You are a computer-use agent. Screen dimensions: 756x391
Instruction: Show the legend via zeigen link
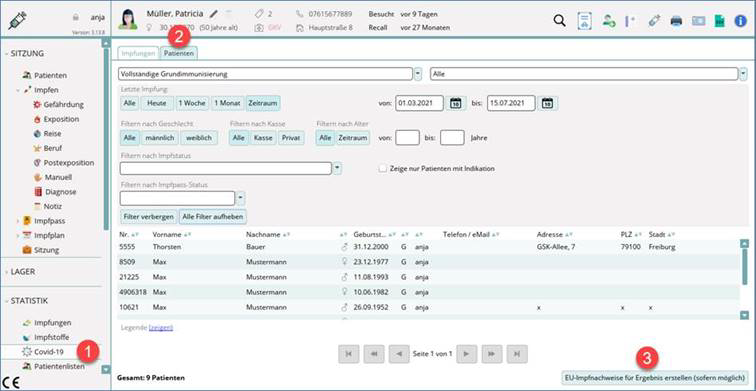pyautogui.click(x=161, y=328)
